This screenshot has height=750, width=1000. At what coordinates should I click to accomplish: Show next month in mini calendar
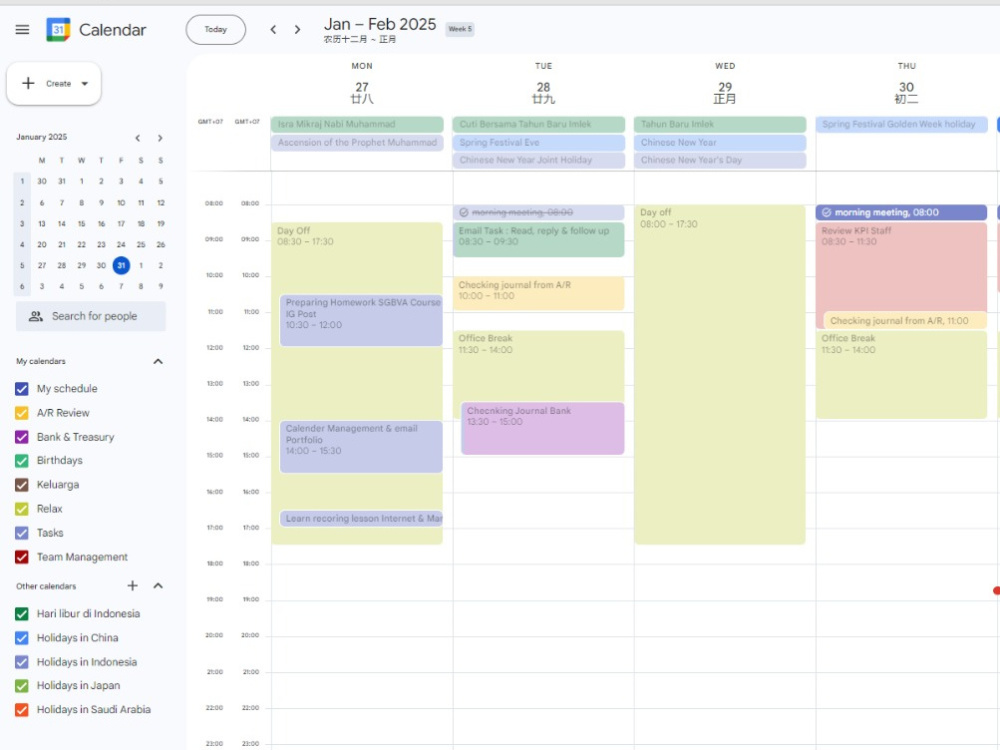coord(160,138)
